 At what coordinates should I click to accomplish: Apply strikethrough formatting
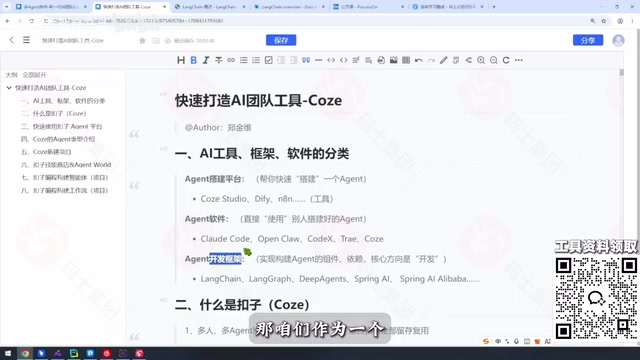219,60
